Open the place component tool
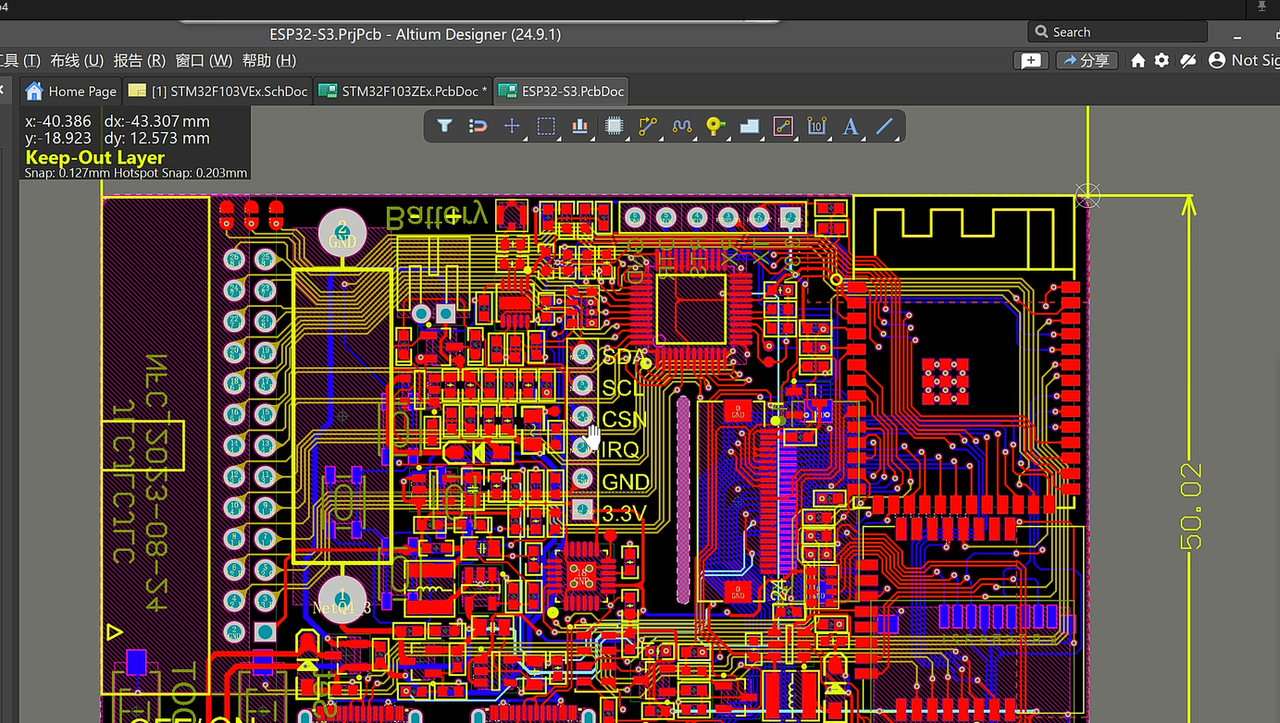 (614, 126)
